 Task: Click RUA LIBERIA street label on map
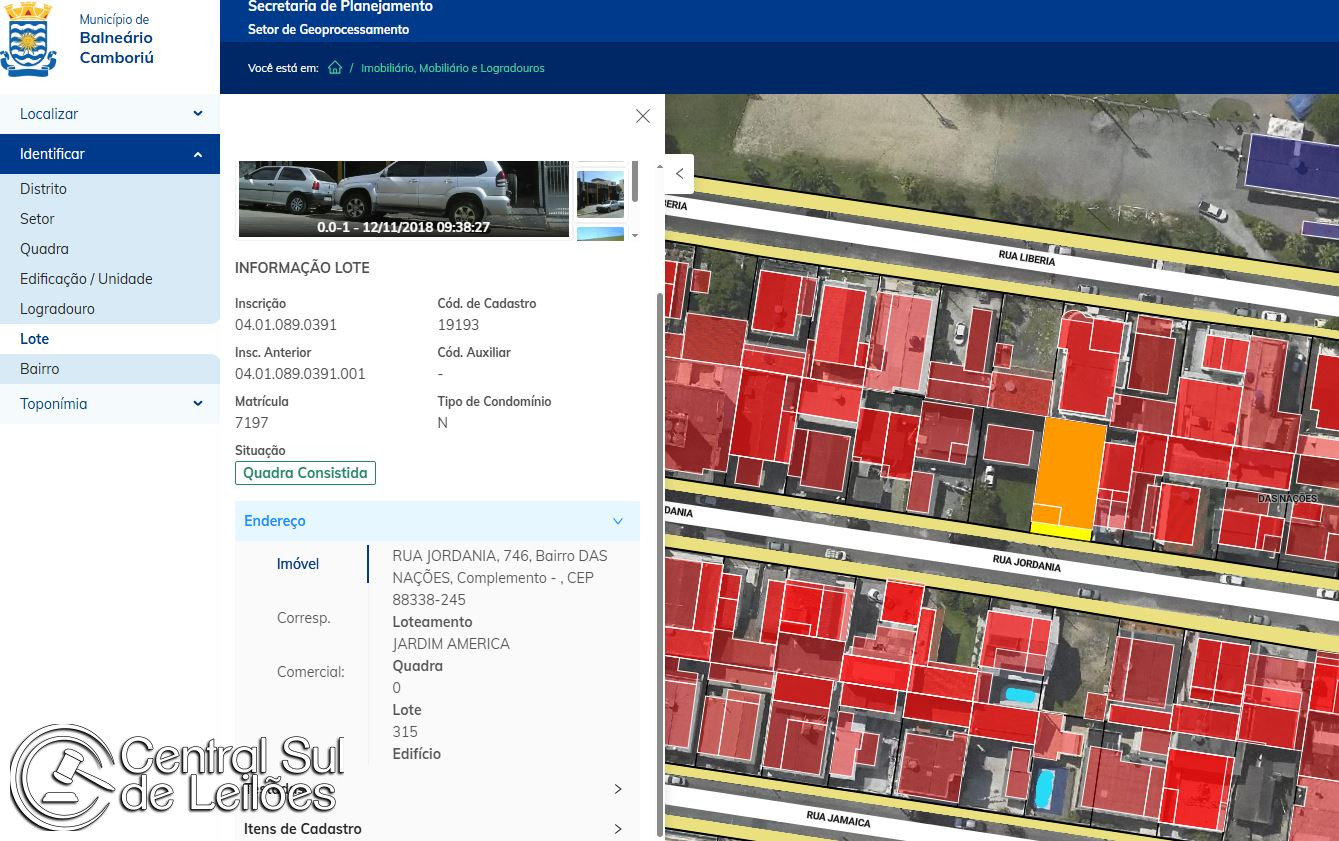coord(1026,258)
